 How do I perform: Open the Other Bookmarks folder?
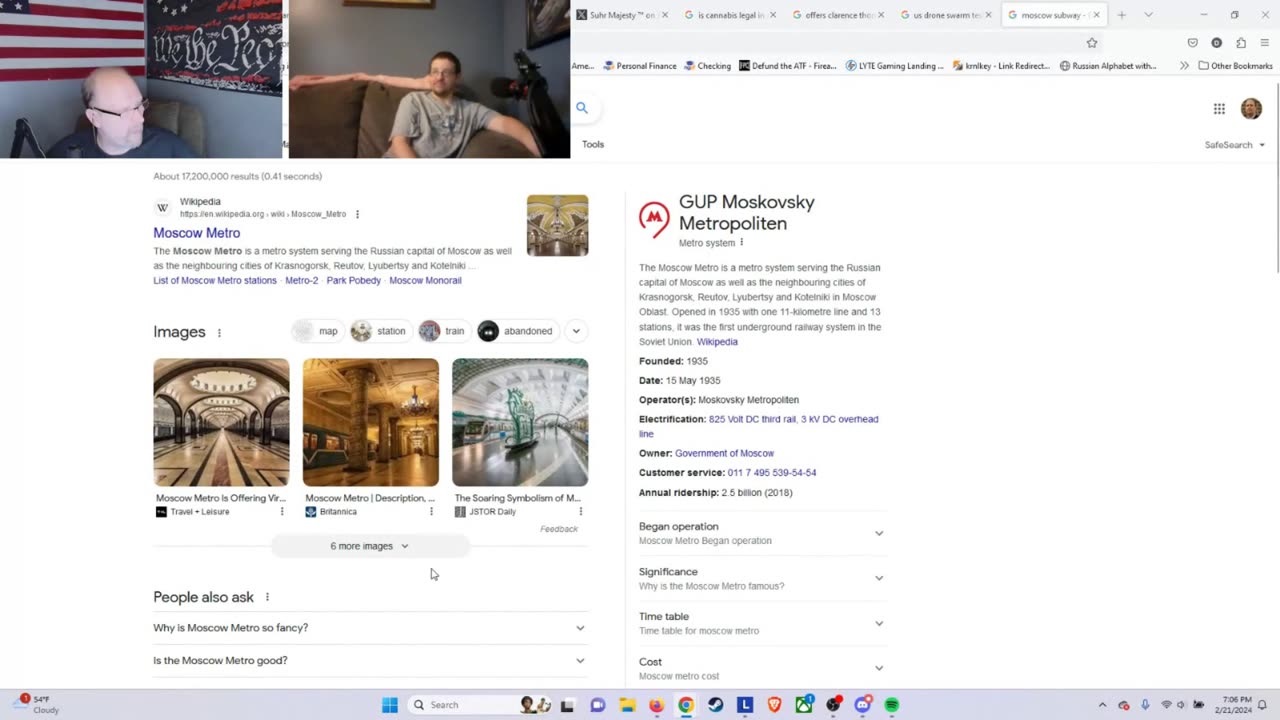coord(1235,66)
